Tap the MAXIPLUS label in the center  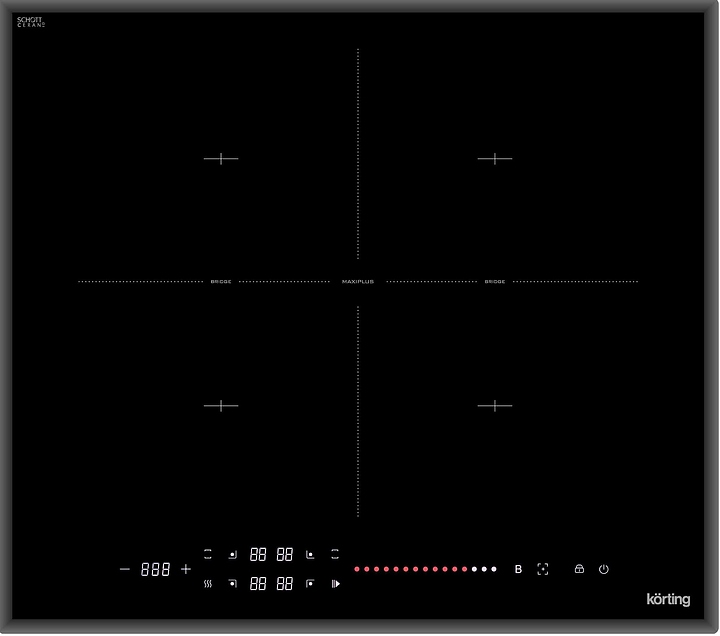358,282
